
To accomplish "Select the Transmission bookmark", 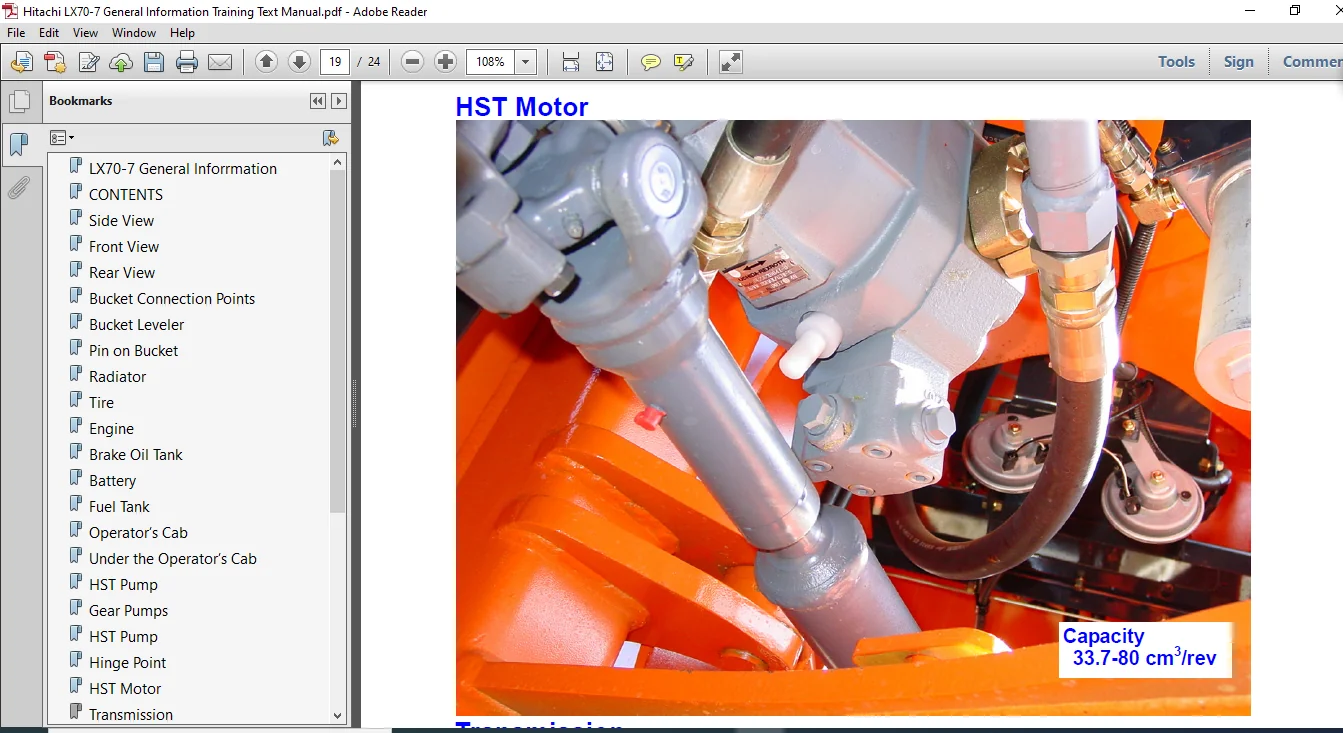I will coord(131,714).
